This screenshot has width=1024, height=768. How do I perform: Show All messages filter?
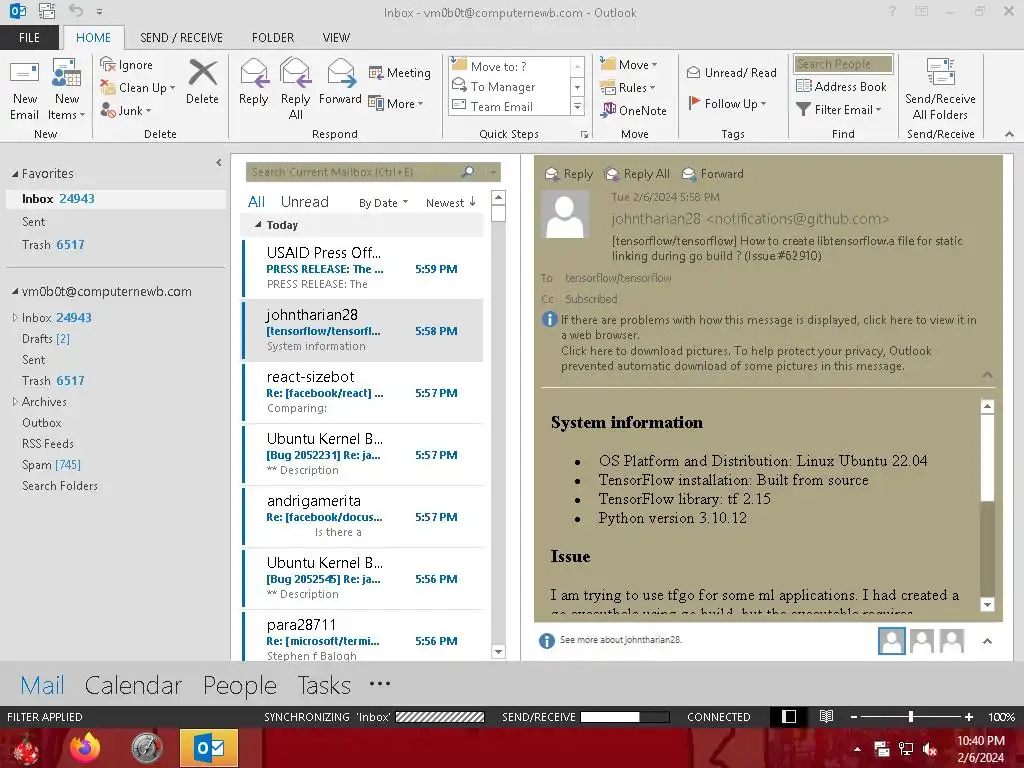coord(256,202)
